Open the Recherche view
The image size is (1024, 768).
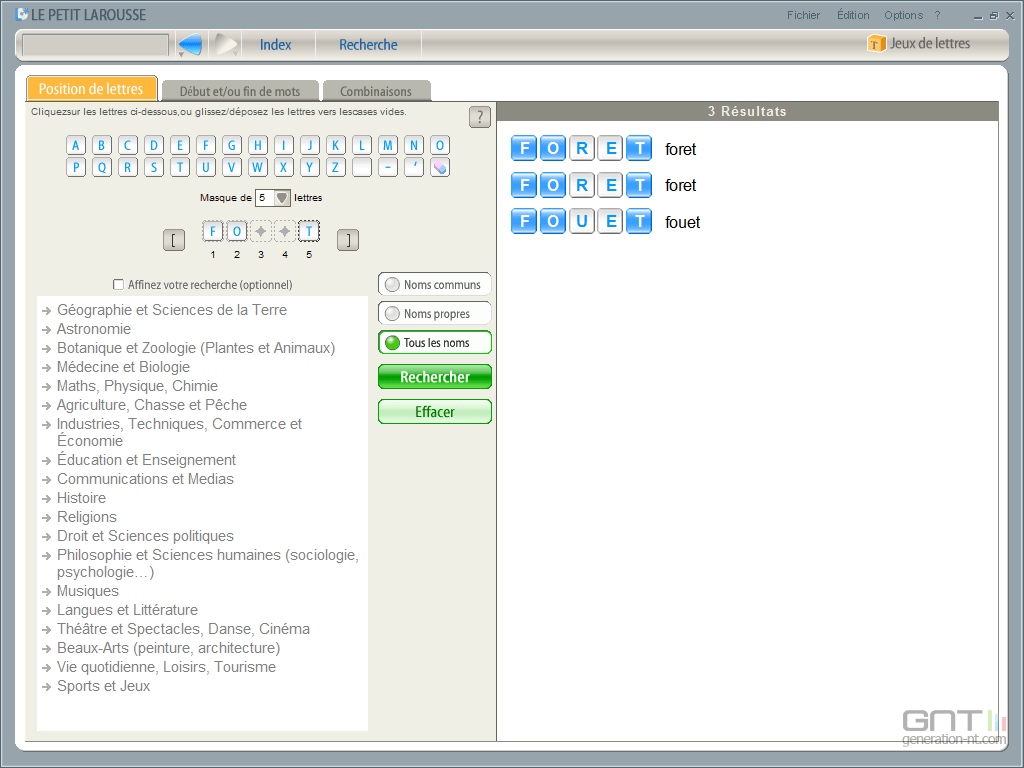tap(368, 44)
